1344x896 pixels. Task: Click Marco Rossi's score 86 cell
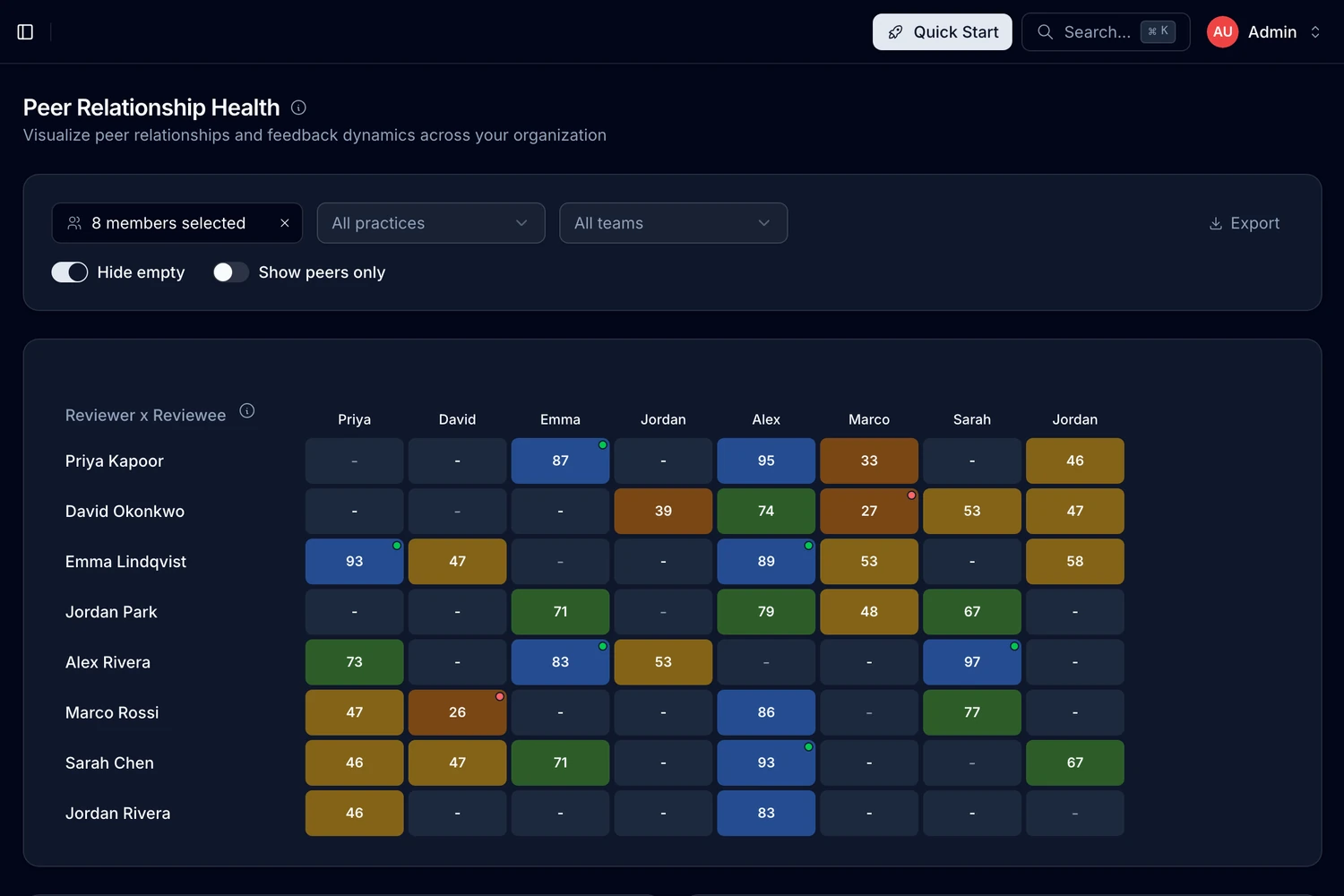click(766, 712)
